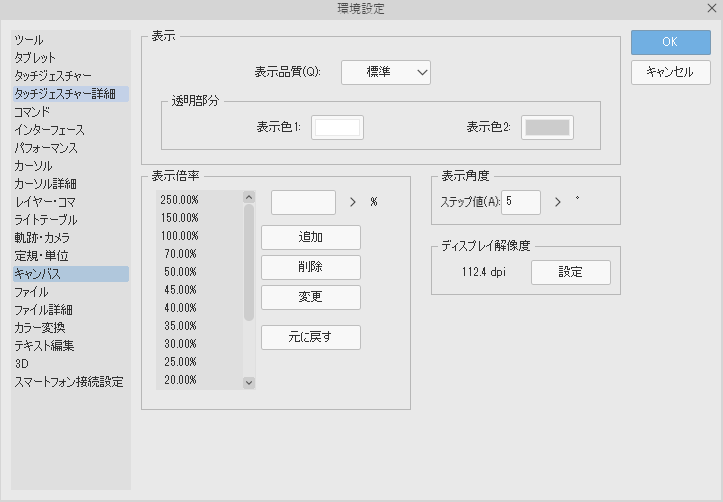Image resolution: width=723 pixels, height=502 pixels.
Task: Select タッチジェスチャー in the category list
Action: point(71,76)
